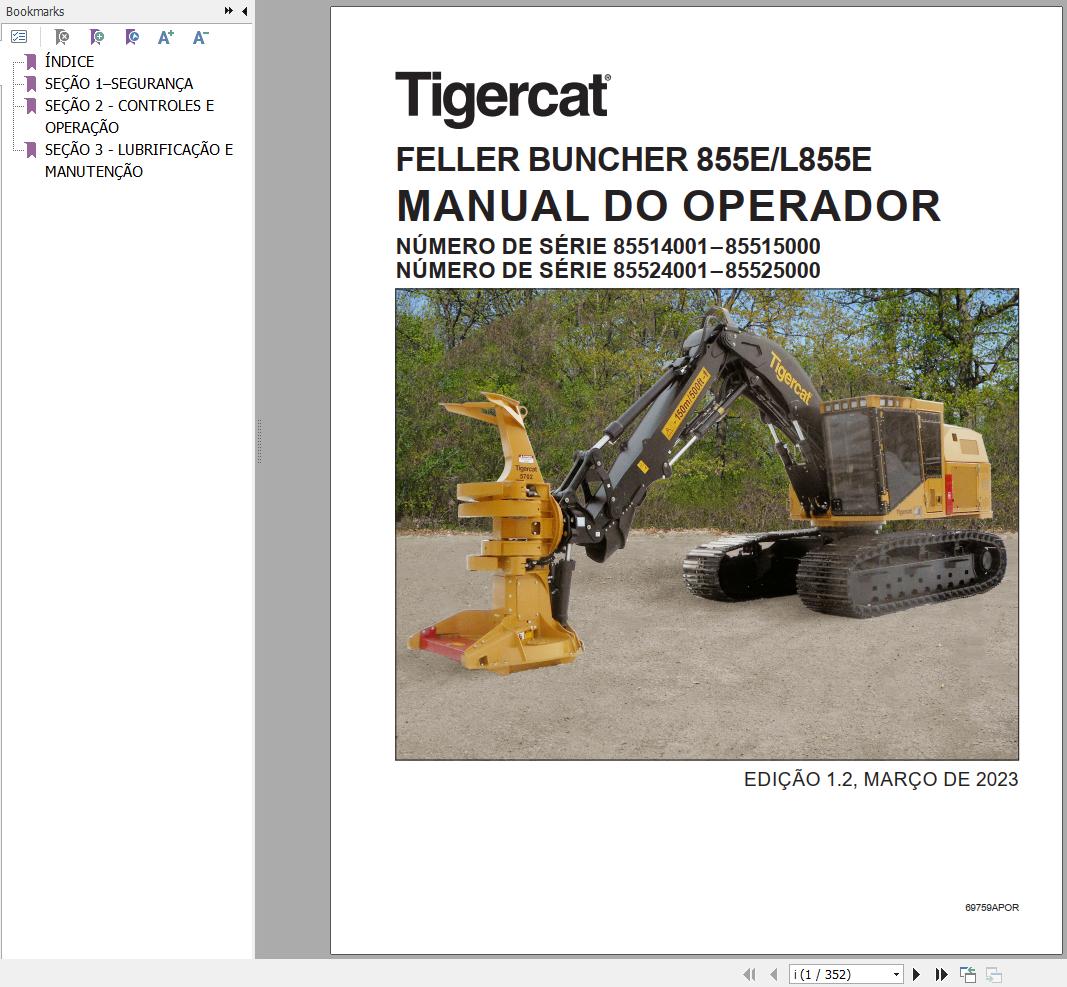The width and height of the screenshot is (1067, 987).
Task: Toggle the ÍNDICE bookmark selection
Action: [68, 61]
